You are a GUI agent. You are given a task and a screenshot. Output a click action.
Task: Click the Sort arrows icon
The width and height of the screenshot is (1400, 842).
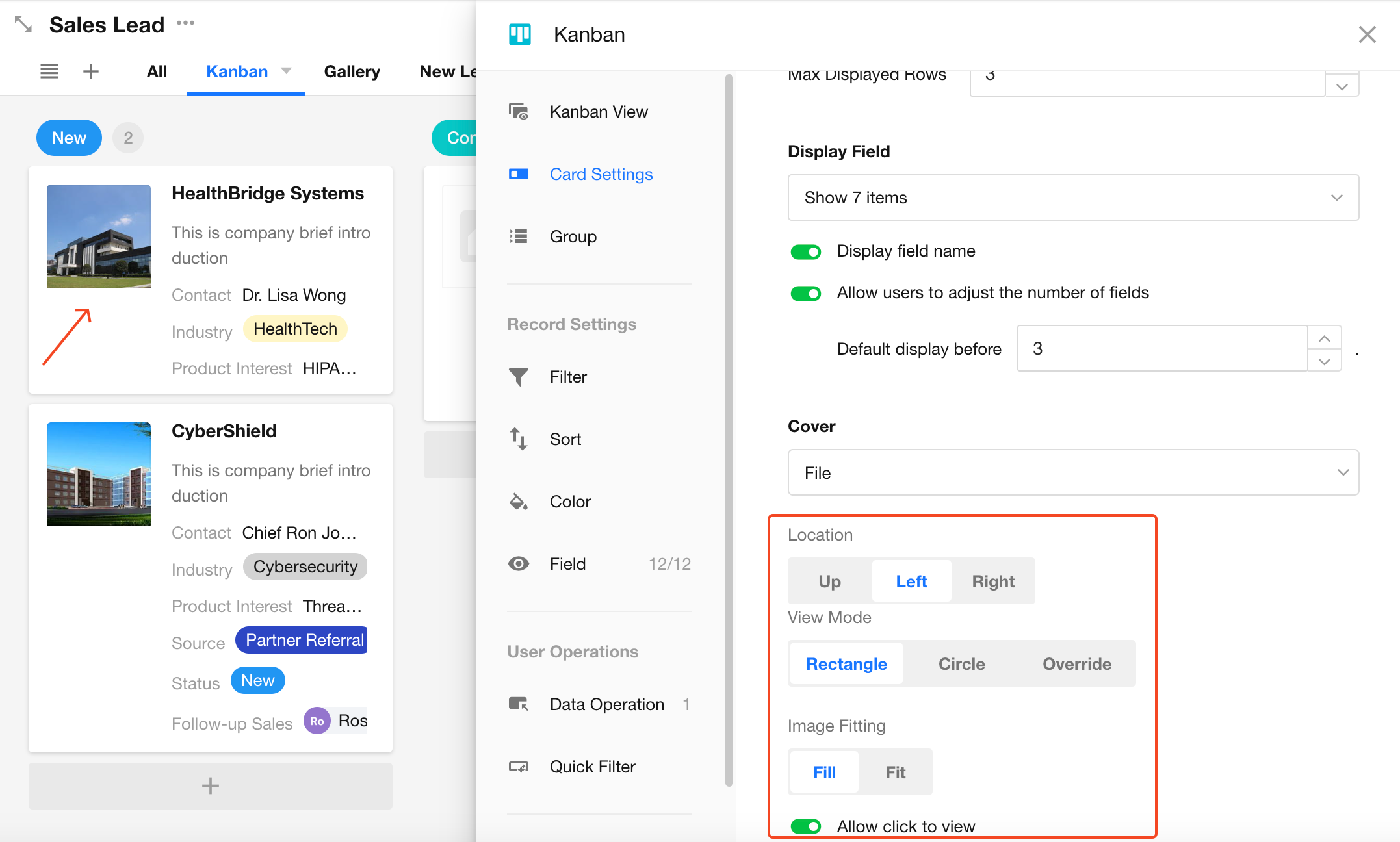pos(518,439)
